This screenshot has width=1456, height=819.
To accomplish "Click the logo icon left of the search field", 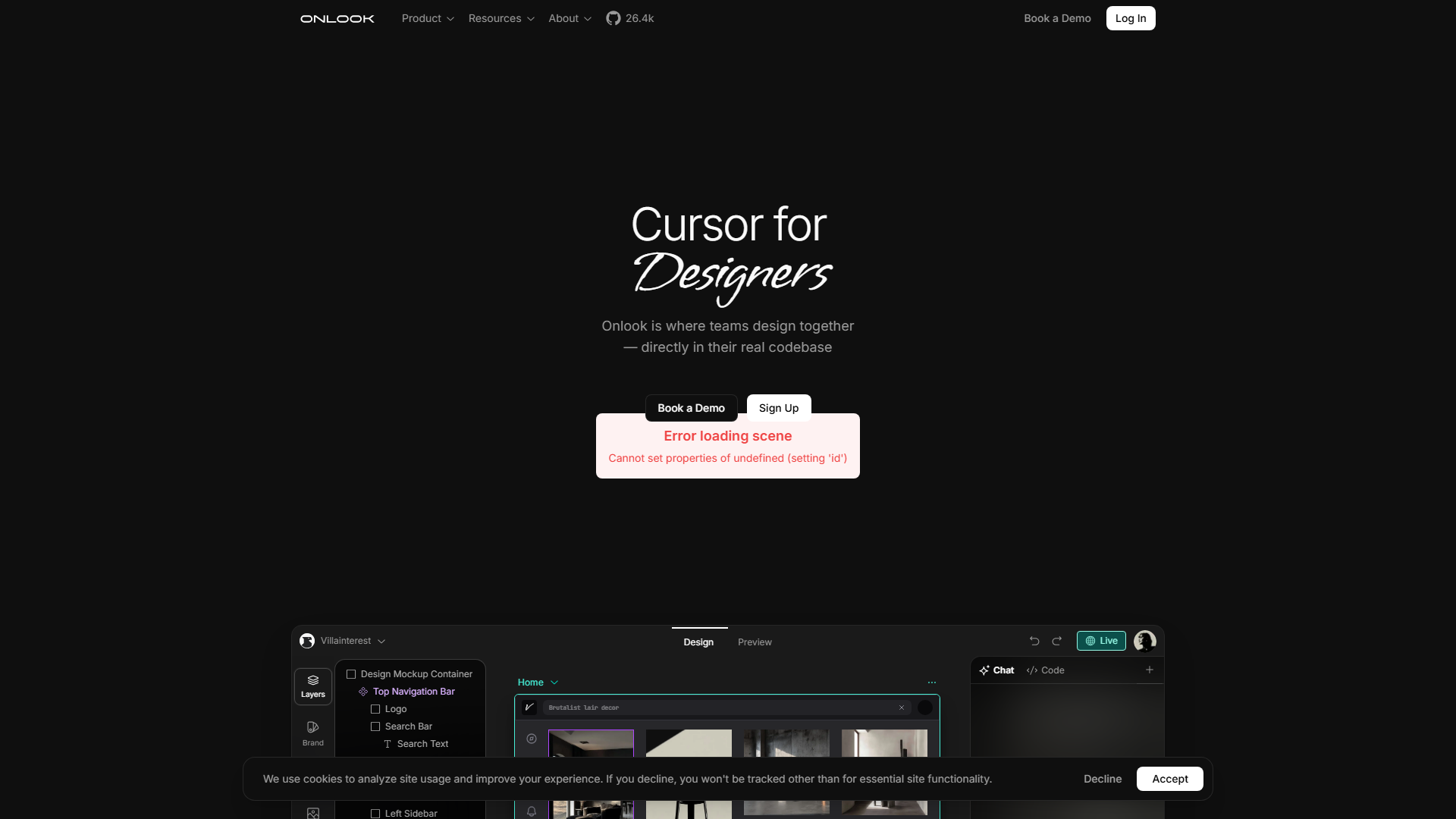I will (x=529, y=708).
